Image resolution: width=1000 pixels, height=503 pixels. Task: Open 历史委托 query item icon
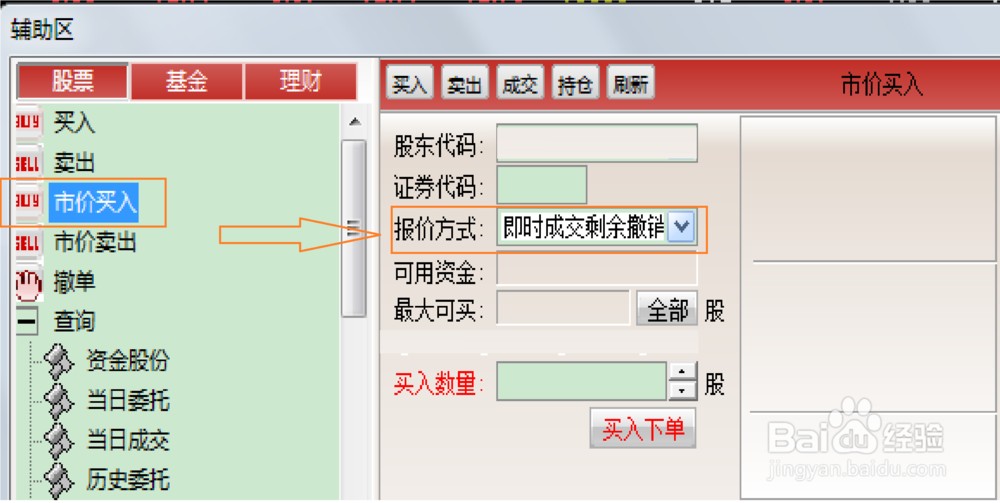click(x=58, y=479)
